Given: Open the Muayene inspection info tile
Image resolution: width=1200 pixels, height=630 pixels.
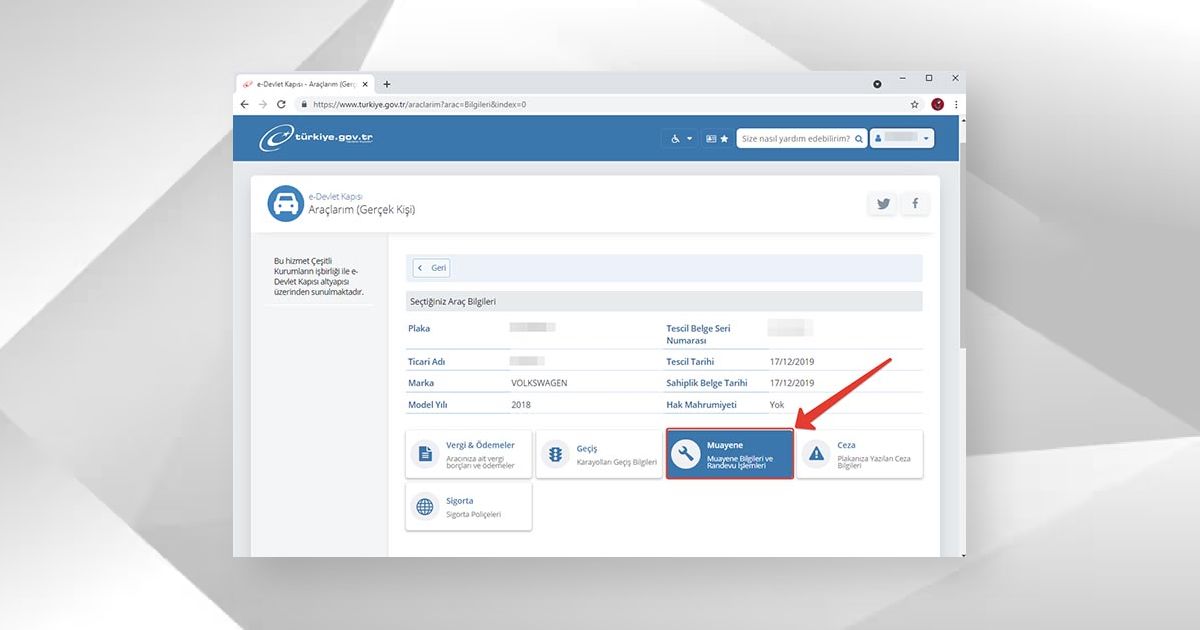Looking at the screenshot, I should 730,454.
